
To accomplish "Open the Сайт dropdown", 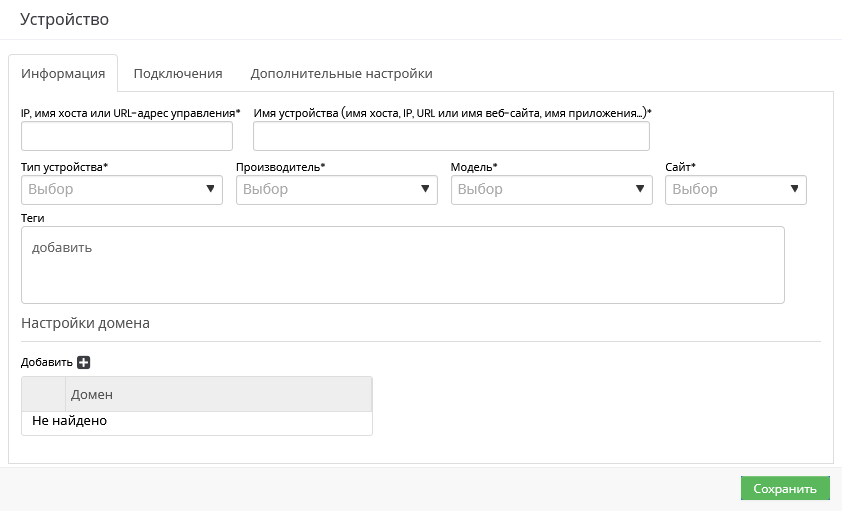I will 736,189.
